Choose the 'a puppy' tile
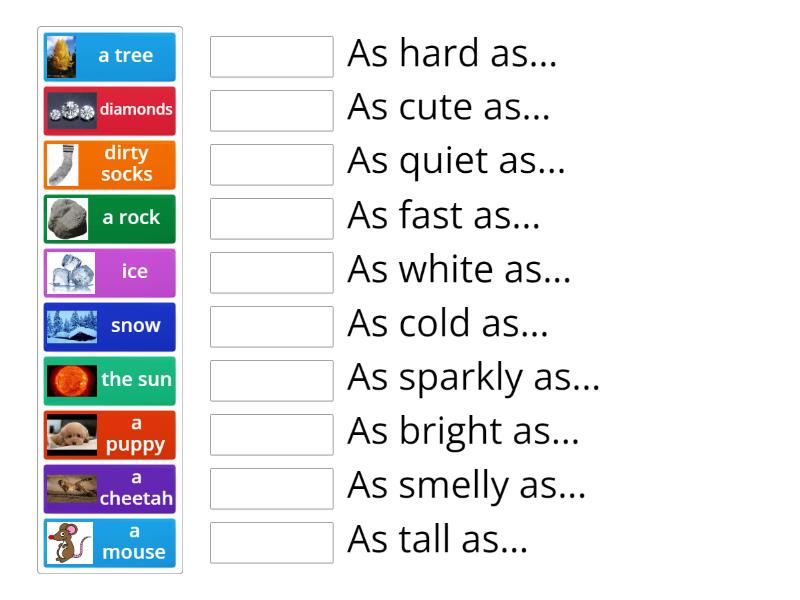This screenshot has height=600, width=800. click(x=109, y=434)
